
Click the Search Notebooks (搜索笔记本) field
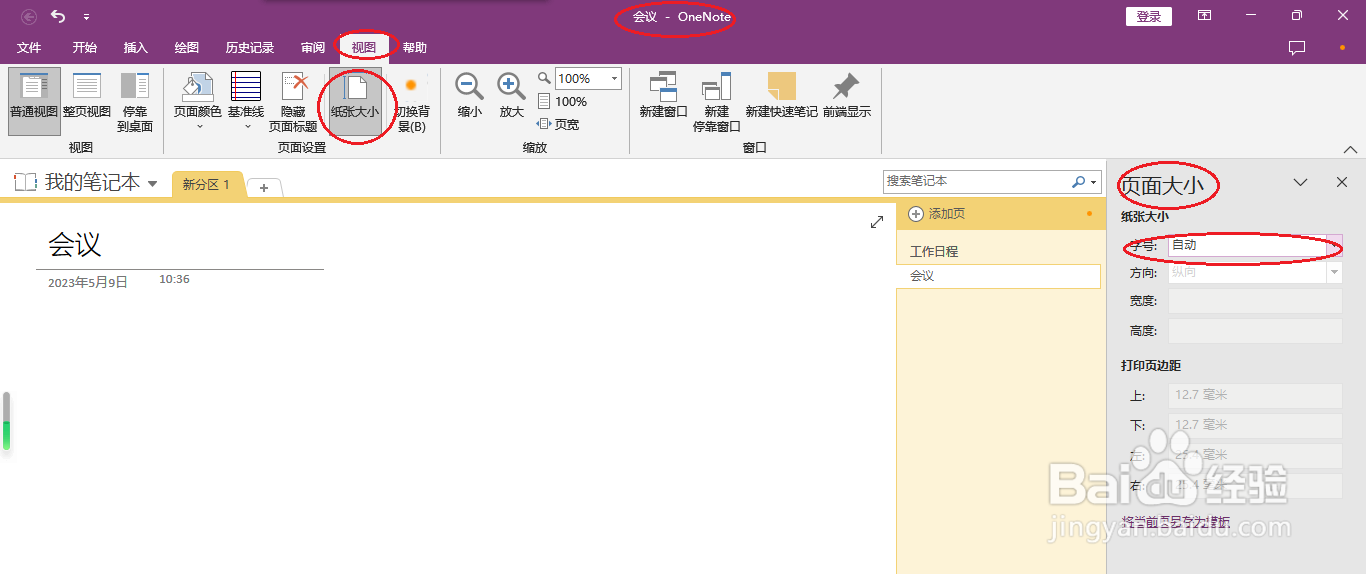click(976, 181)
